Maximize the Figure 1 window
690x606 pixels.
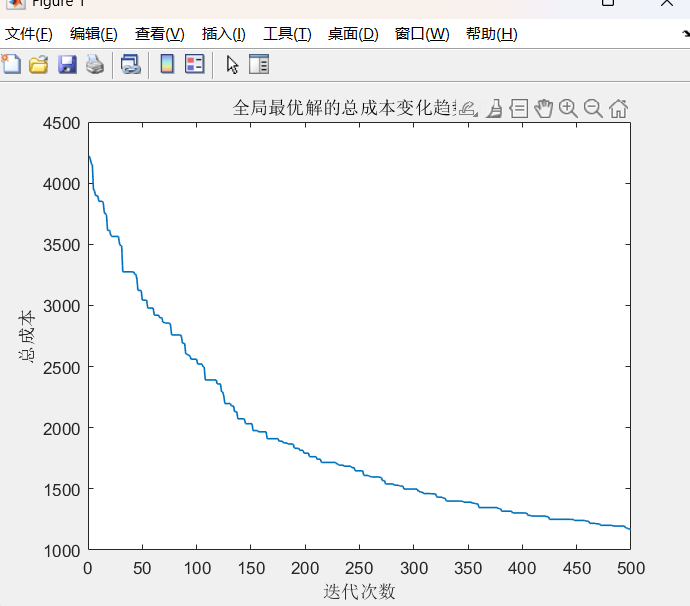coord(608,3)
